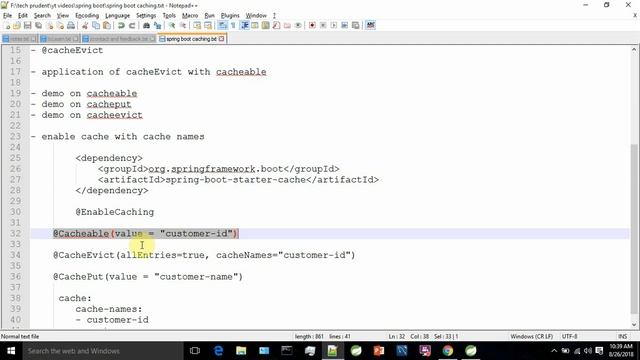Click the UTF-8 encoding status entry

point(569,336)
